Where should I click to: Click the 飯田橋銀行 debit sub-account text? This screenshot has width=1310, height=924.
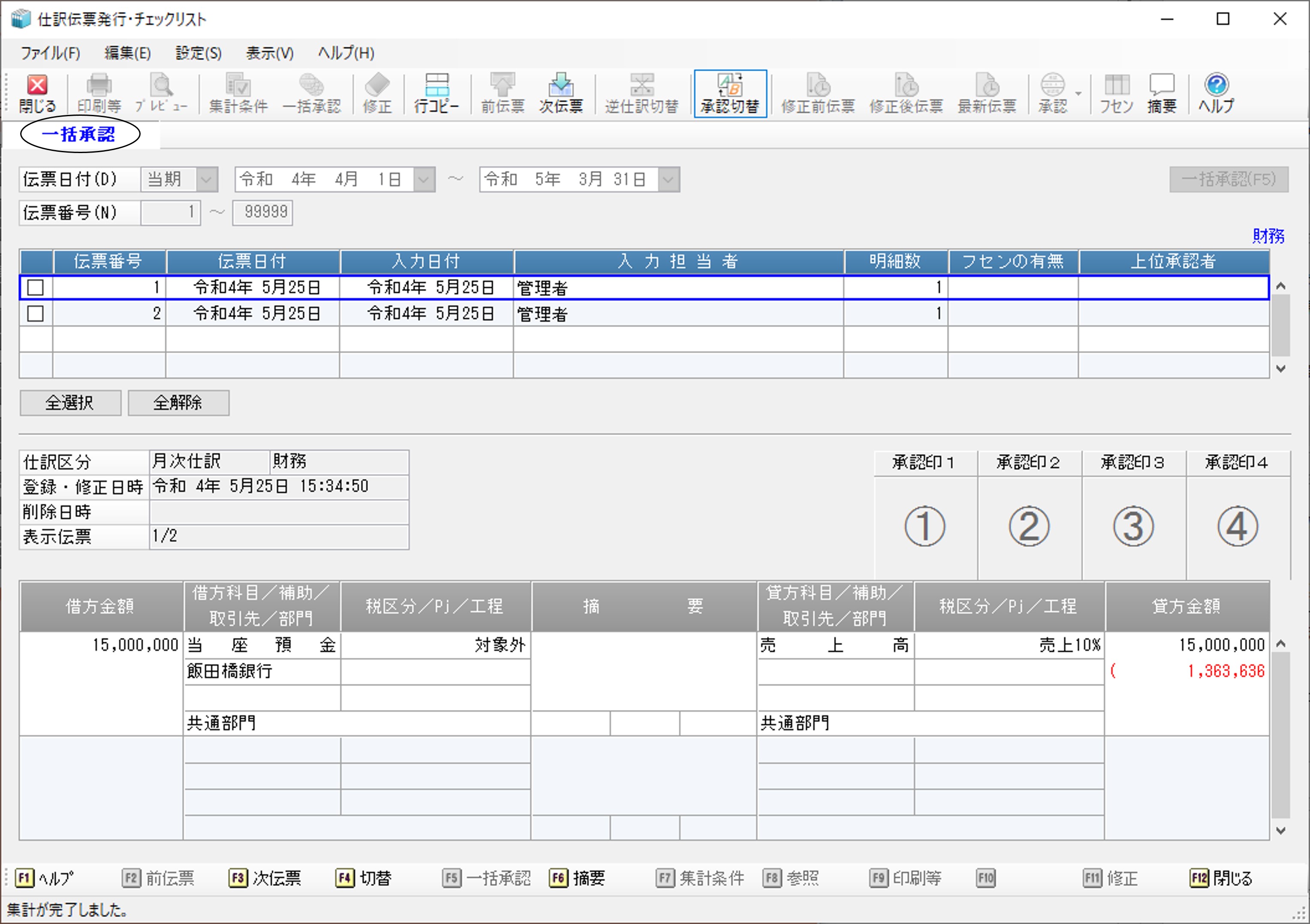pyautogui.click(x=230, y=671)
